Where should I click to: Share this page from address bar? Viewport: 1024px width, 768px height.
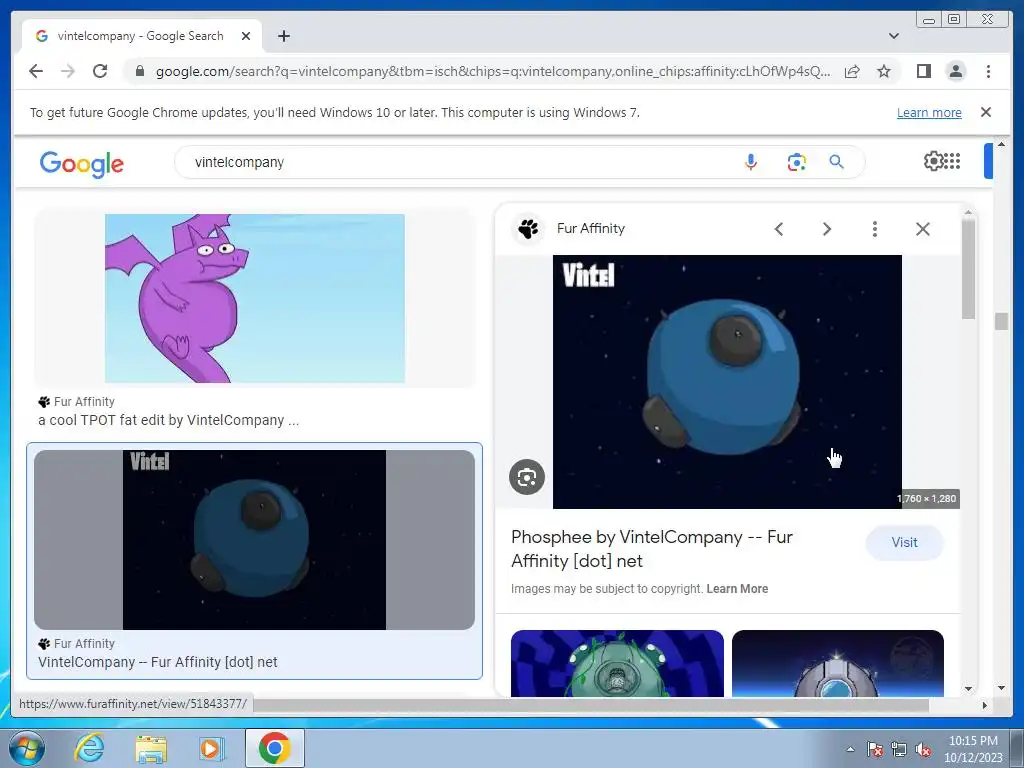[x=852, y=71]
